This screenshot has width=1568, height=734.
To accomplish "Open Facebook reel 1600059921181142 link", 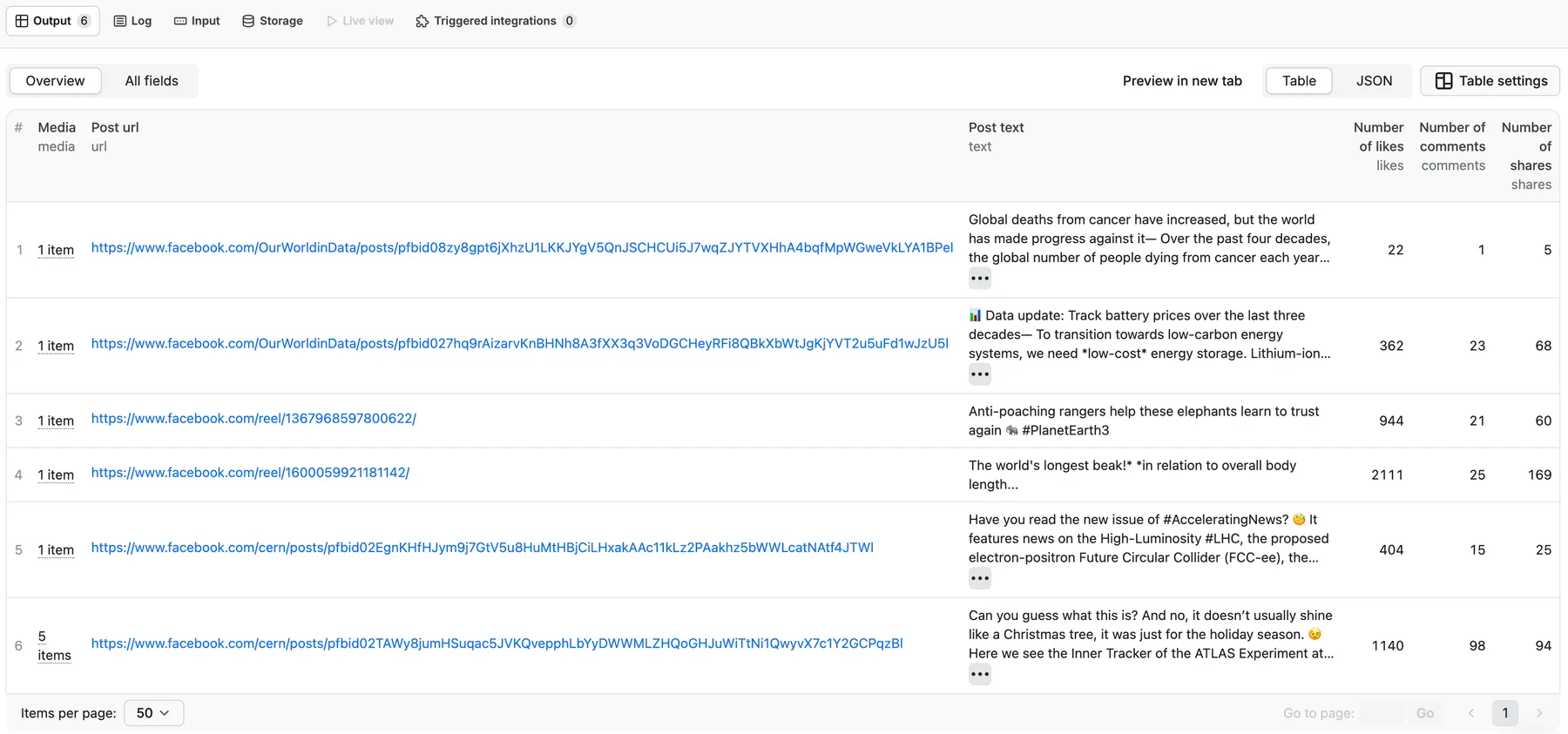I will coord(250,472).
